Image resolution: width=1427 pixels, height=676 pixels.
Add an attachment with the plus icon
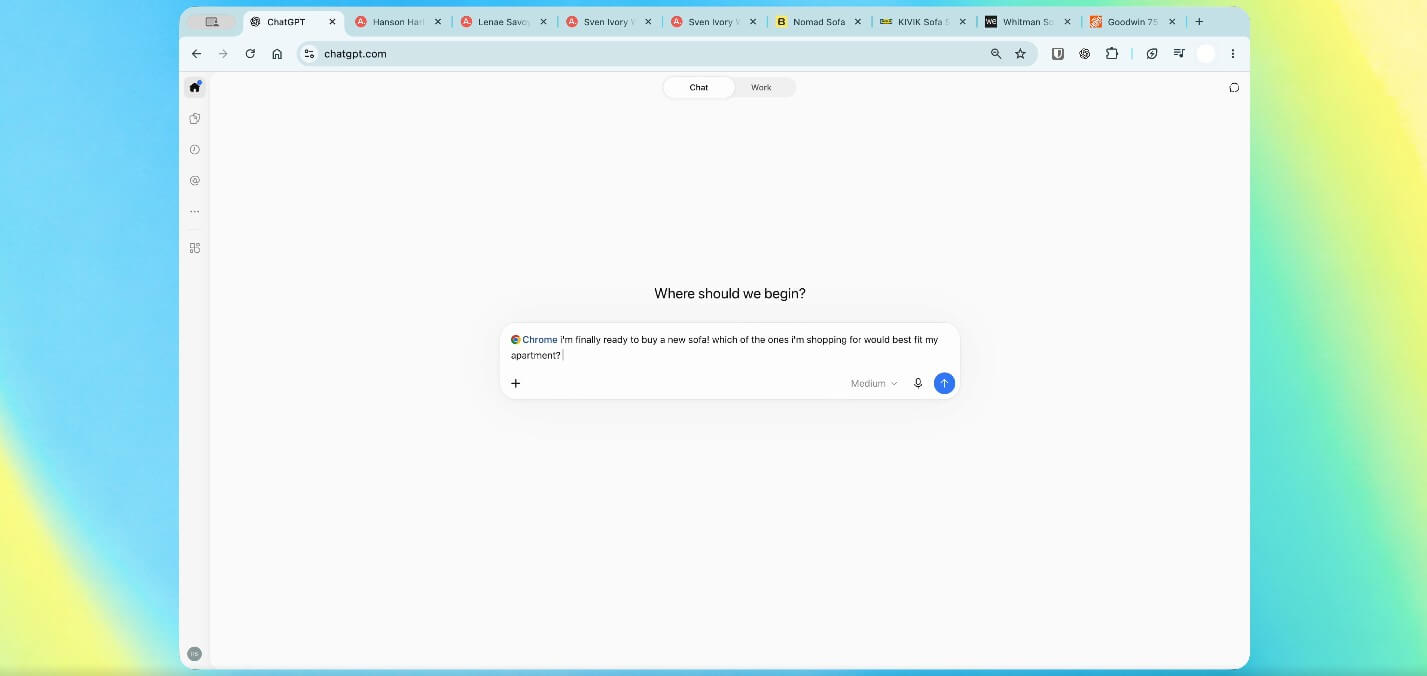tap(516, 383)
